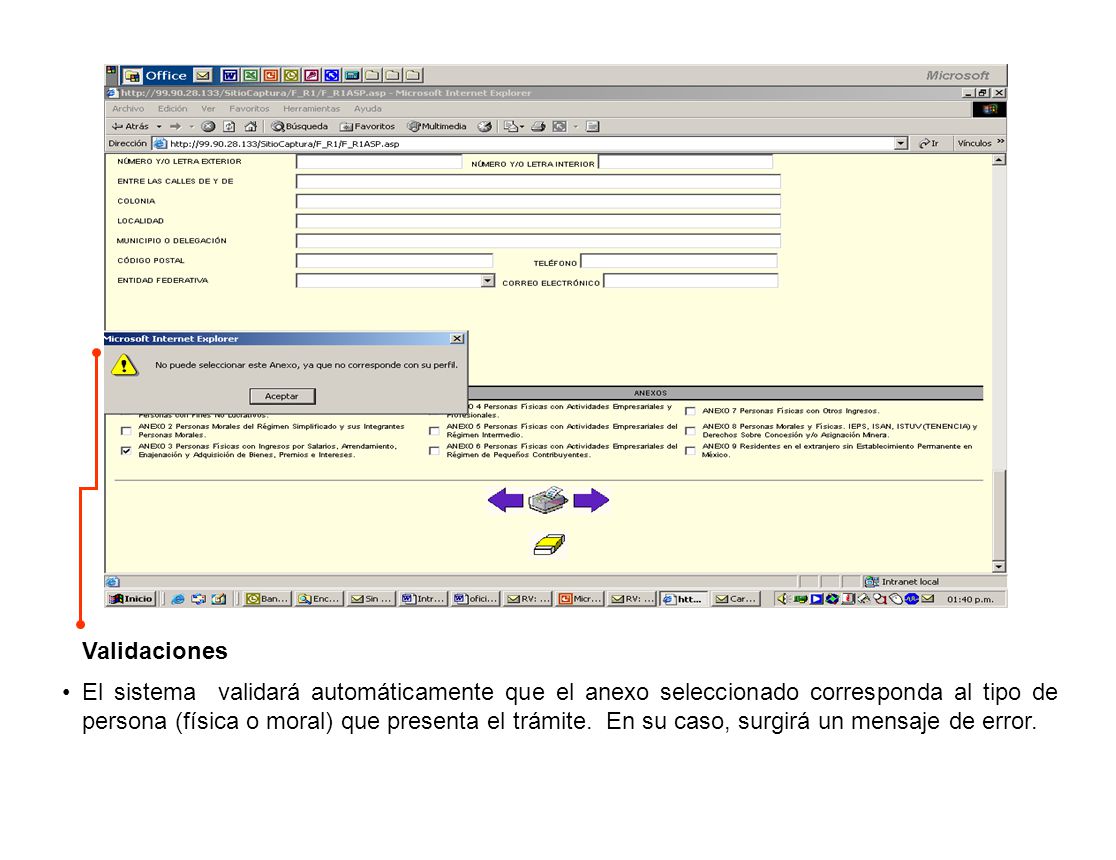
Task: Click the purple right arrow to go to next page
Action: coord(591,500)
